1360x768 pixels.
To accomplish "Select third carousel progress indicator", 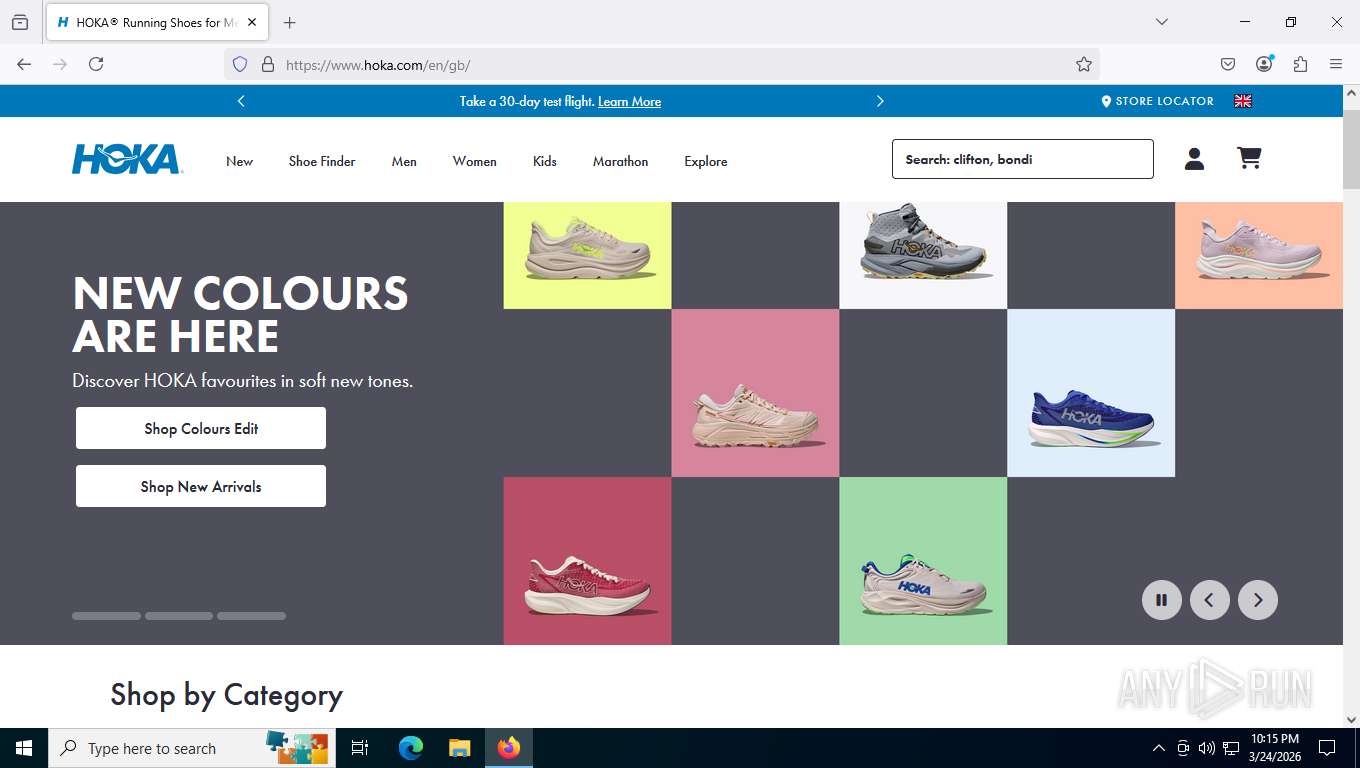I will [x=251, y=616].
